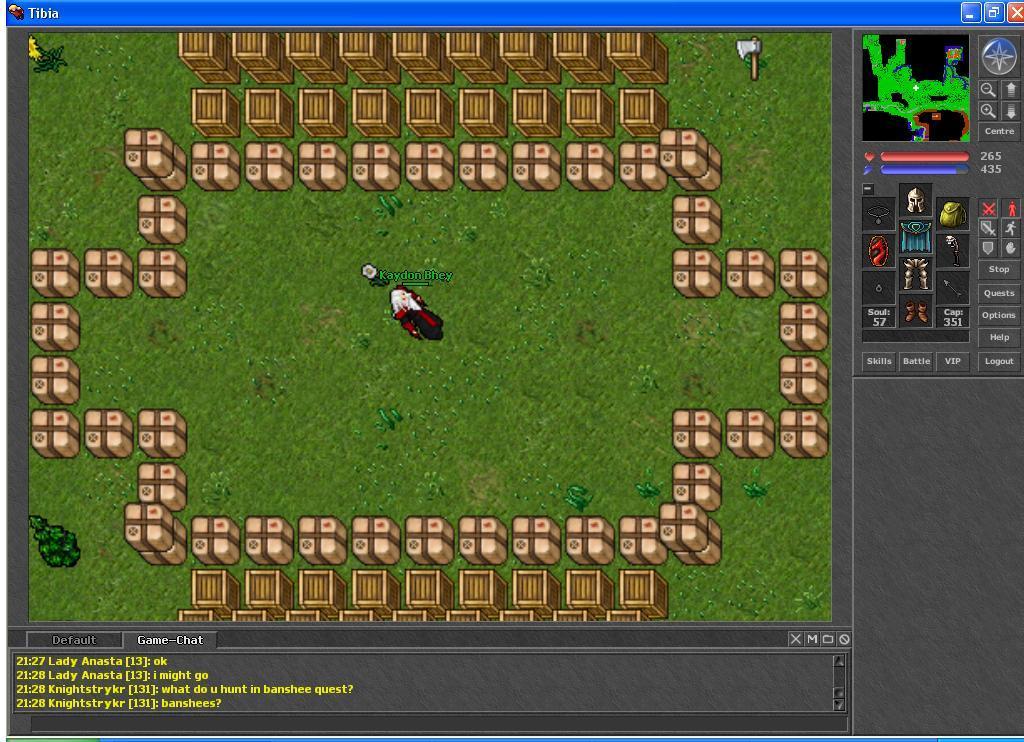The image size is (1024, 742).
Task: Select the skull staff weapon slot
Action: (952, 251)
